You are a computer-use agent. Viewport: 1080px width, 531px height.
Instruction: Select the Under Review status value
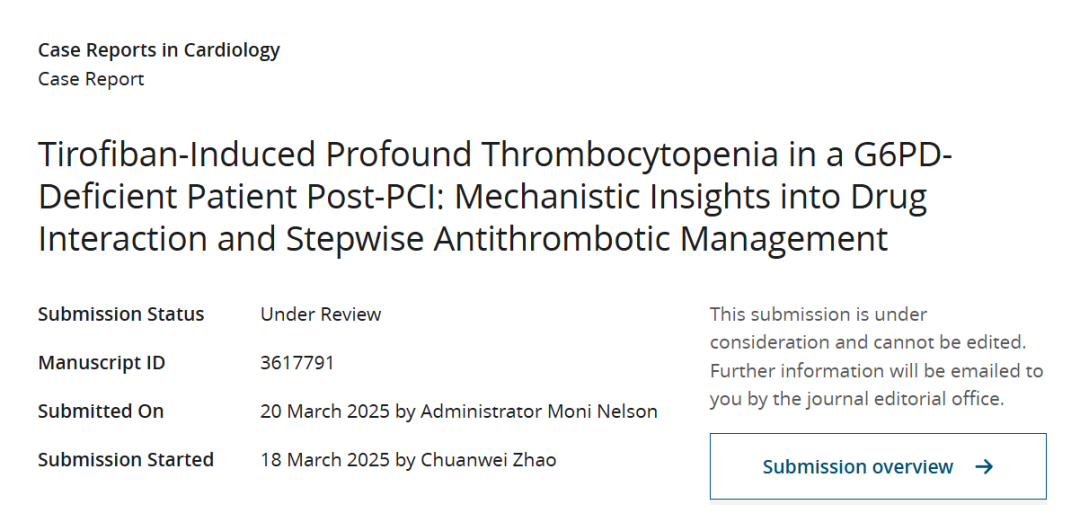321,314
